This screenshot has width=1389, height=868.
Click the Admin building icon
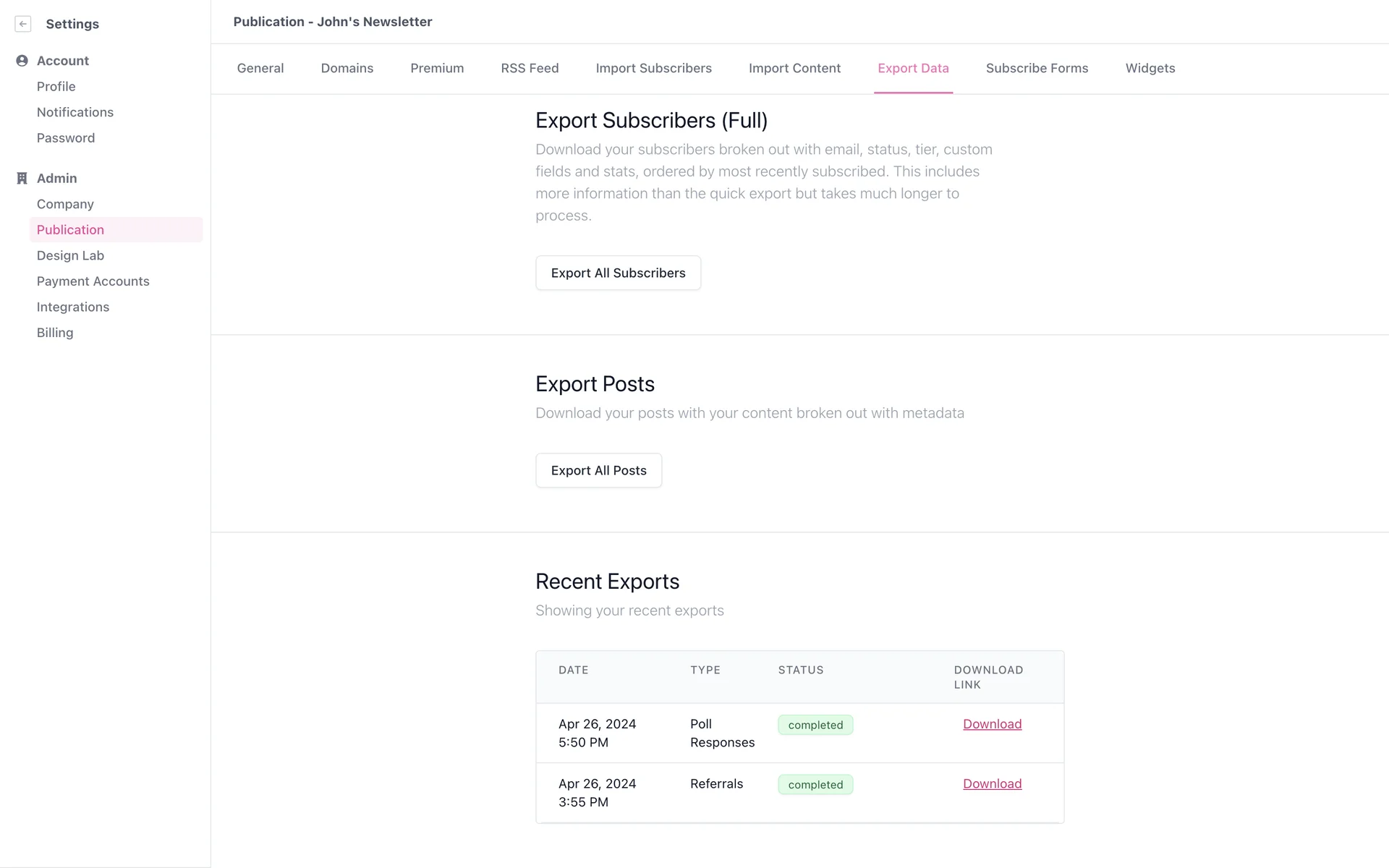[22, 178]
